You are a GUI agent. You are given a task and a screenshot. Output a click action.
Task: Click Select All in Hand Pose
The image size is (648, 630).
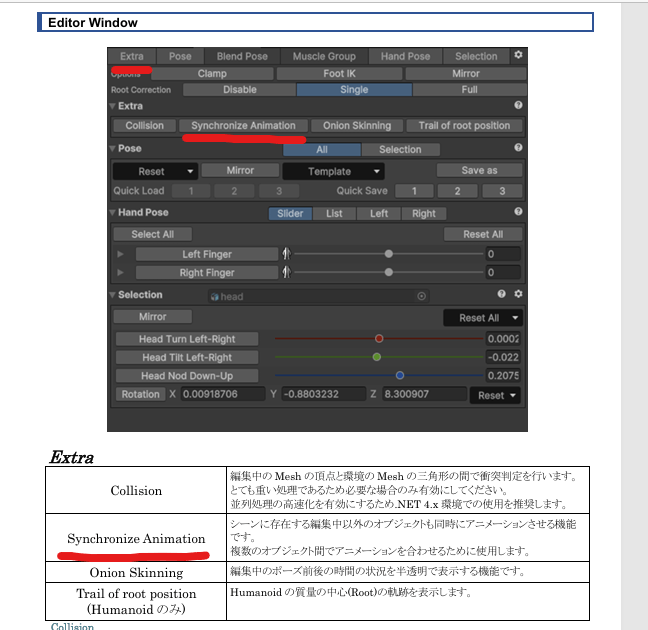click(x=152, y=234)
